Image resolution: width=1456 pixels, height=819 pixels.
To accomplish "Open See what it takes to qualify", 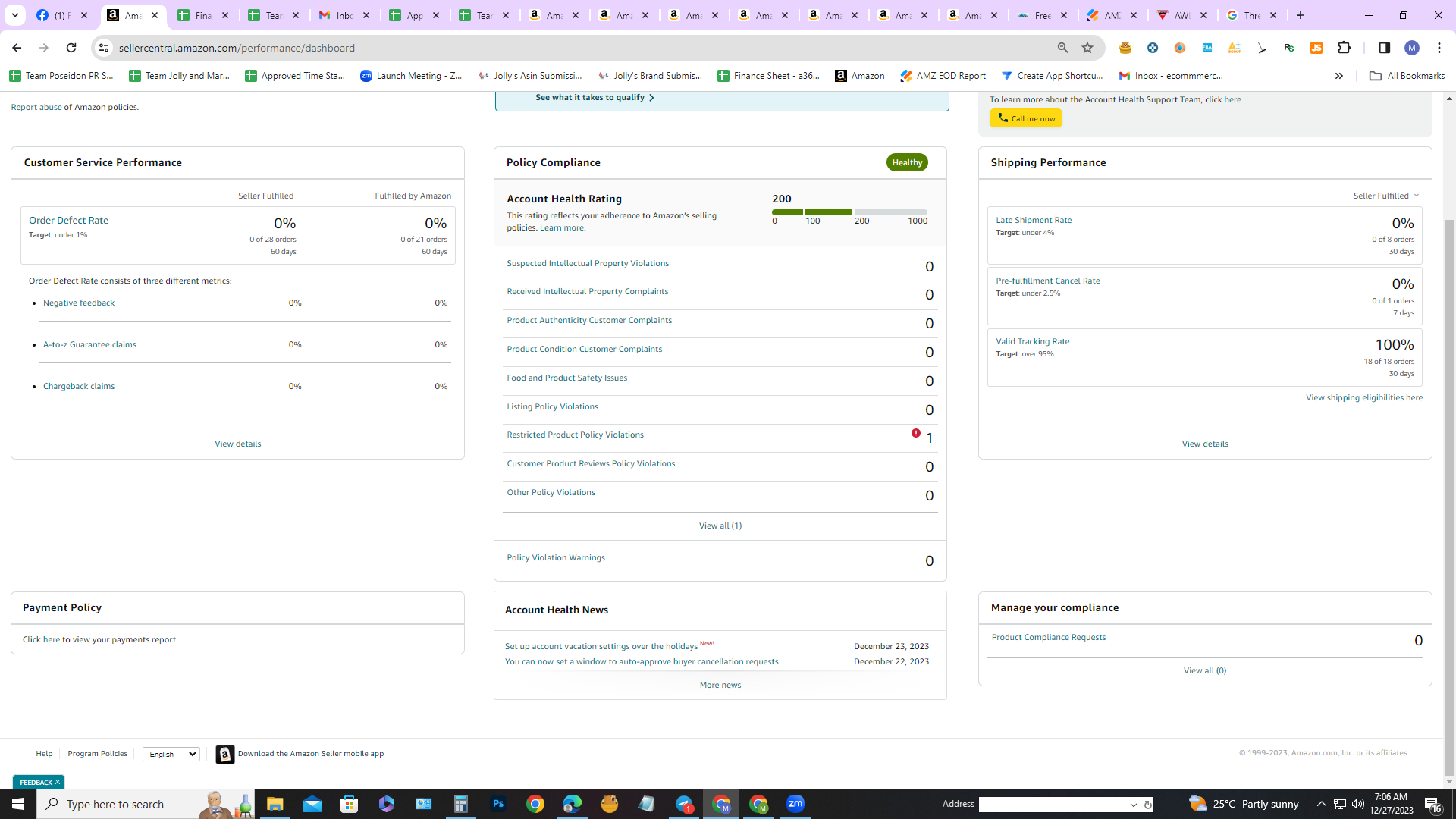I will coord(595,97).
